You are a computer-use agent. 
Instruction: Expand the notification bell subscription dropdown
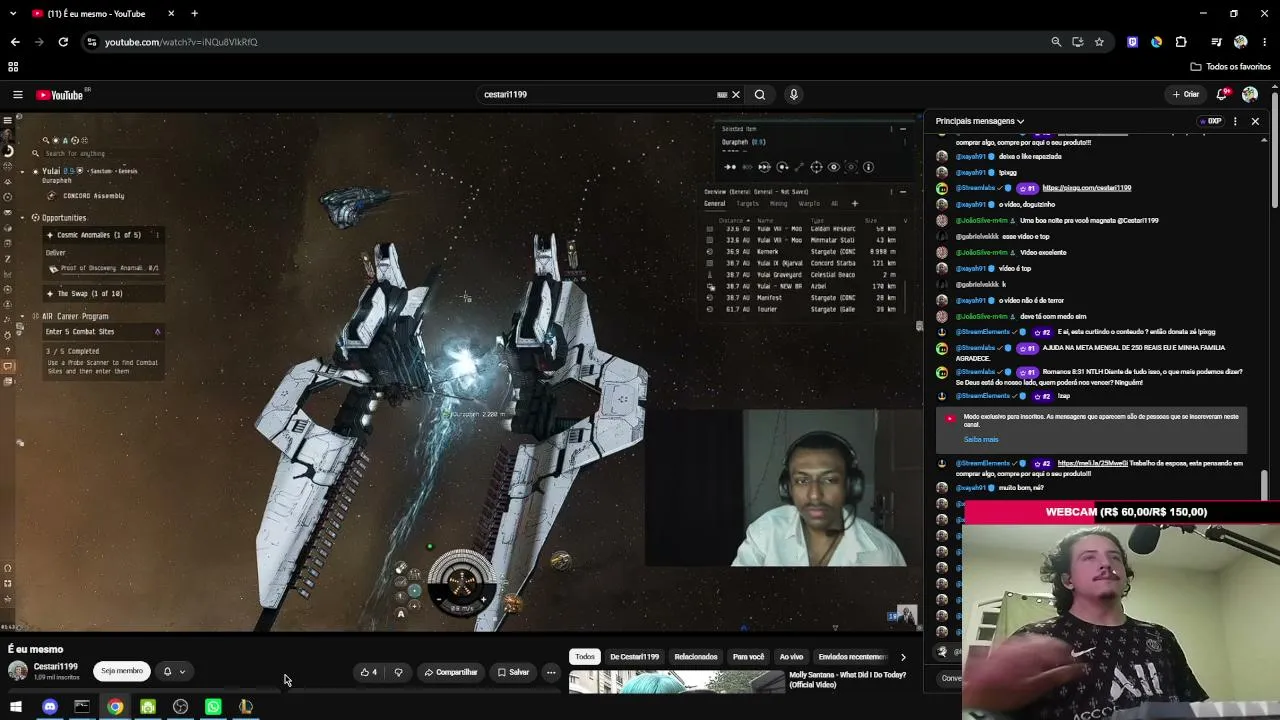pos(174,672)
